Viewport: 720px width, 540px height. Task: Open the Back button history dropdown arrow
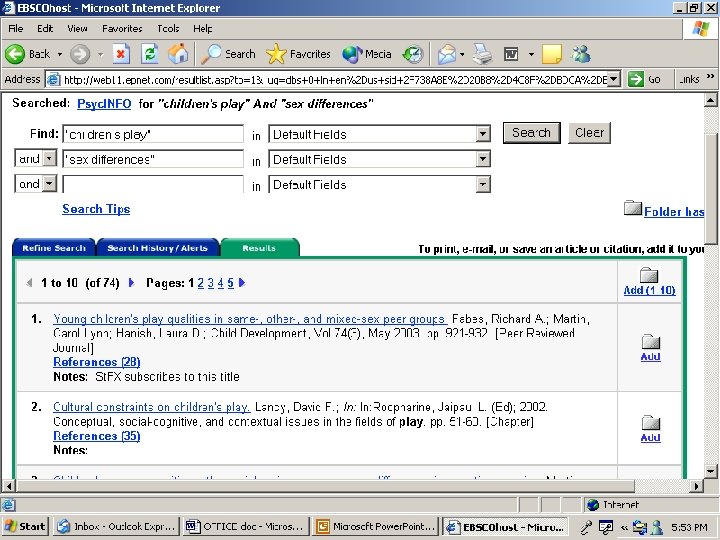click(x=60, y=55)
